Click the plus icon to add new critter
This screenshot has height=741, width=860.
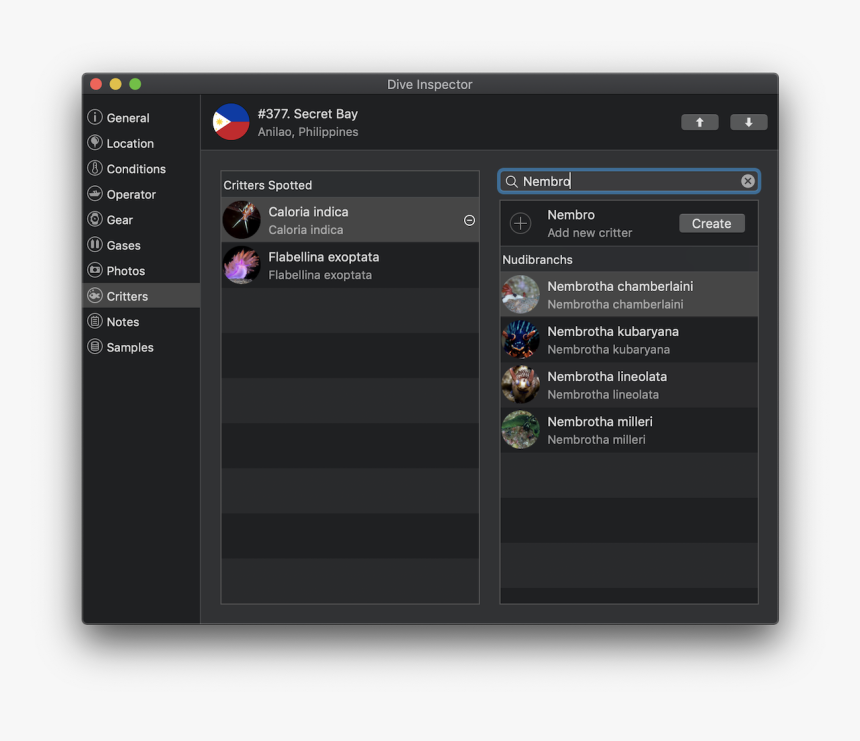[x=520, y=223]
